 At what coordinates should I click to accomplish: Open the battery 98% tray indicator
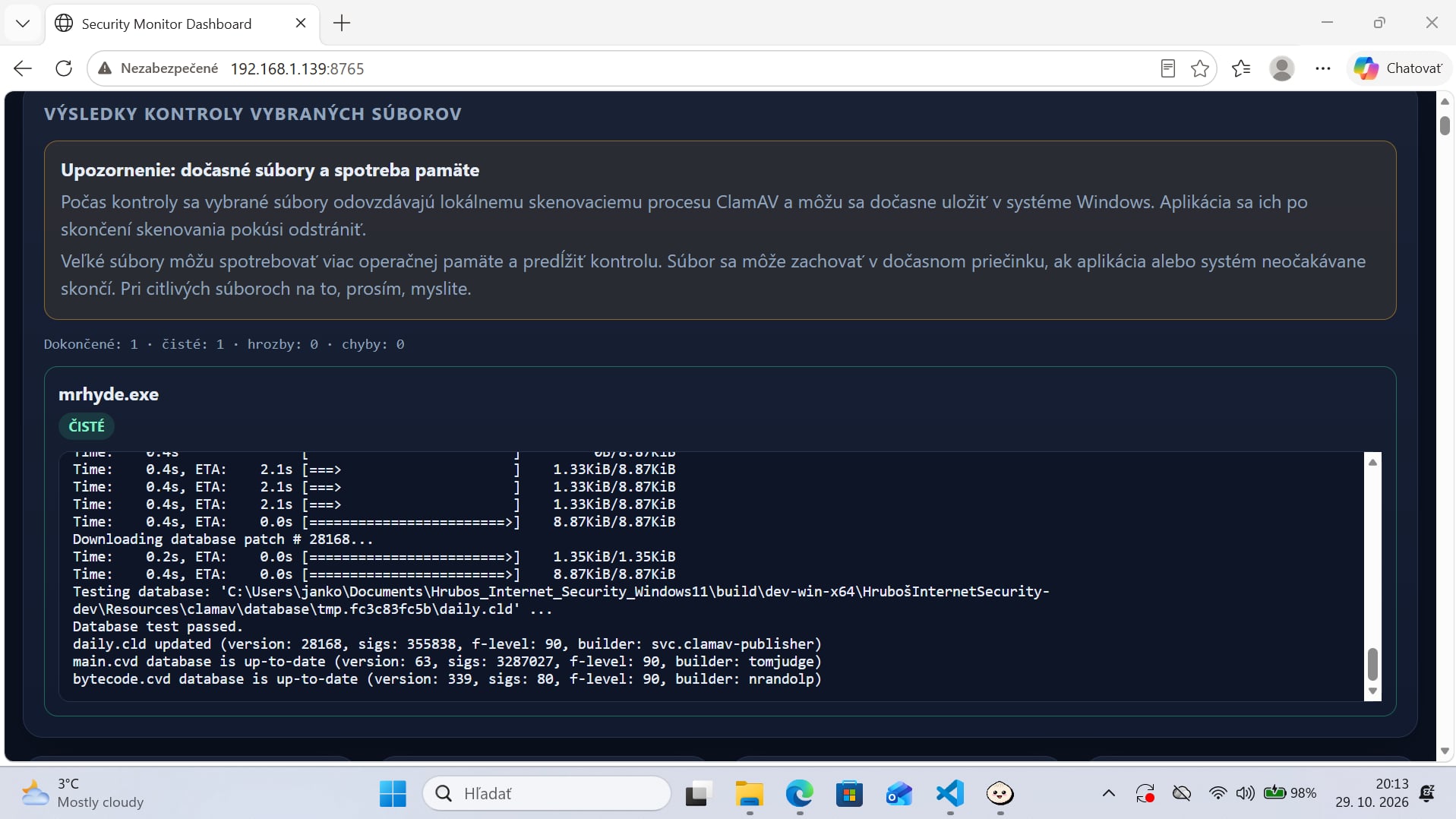[x=1290, y=794]
